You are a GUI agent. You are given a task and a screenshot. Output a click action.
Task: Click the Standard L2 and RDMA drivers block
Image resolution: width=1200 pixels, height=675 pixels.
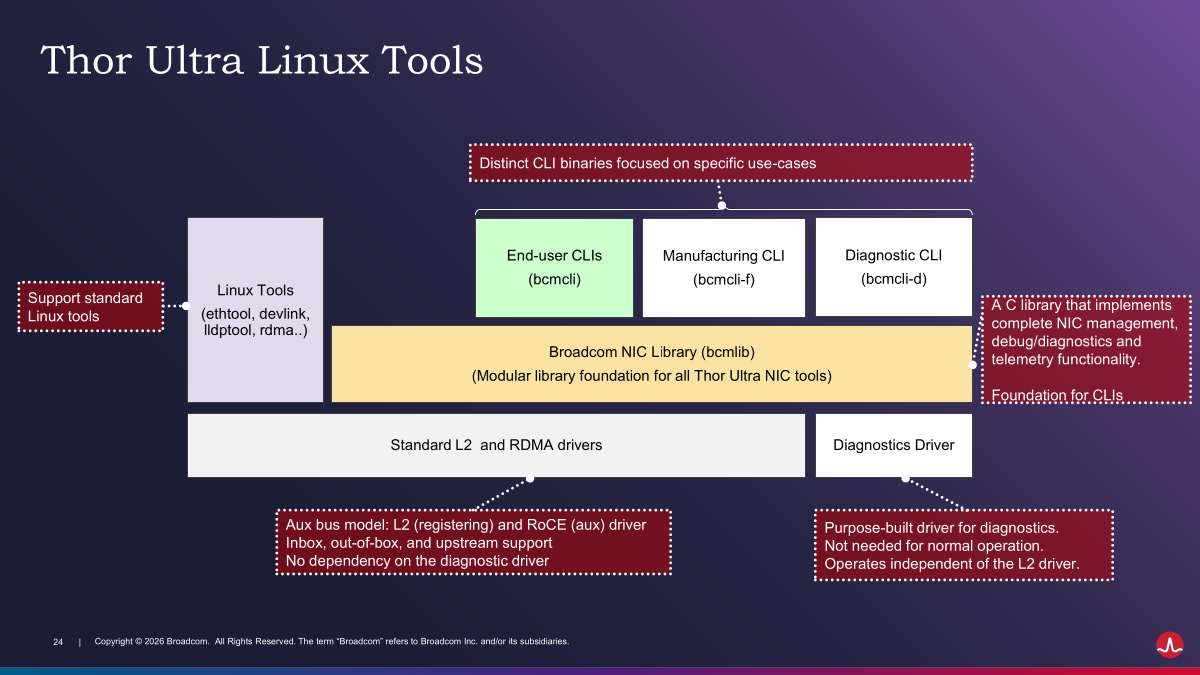click(x=496, y=445)
